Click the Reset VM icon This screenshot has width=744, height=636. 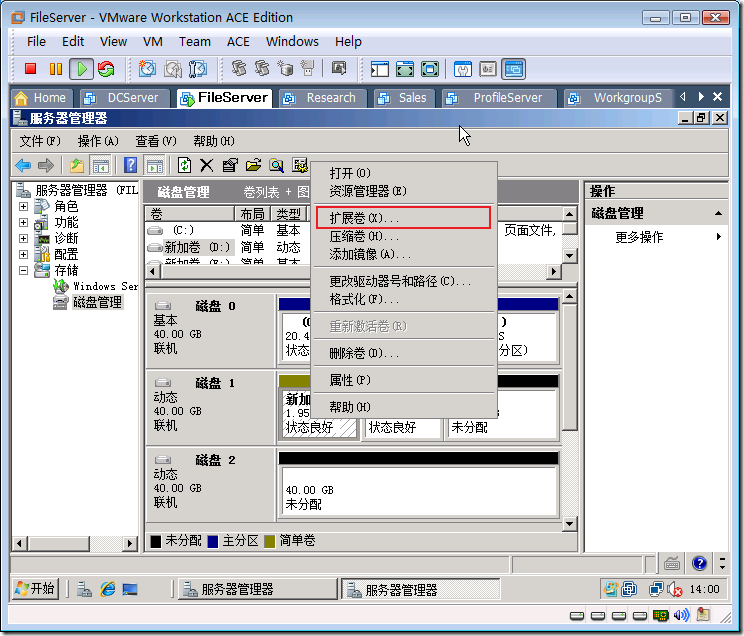pyautogui.click(x=106, y=69)
